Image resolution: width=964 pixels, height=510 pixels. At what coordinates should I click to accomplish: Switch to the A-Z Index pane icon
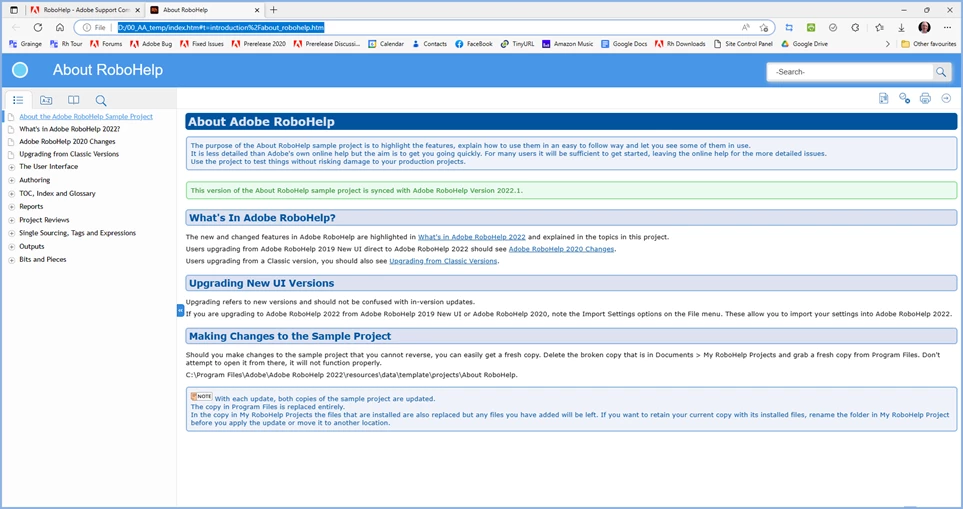pyautogui.click(x=46, y=100)
